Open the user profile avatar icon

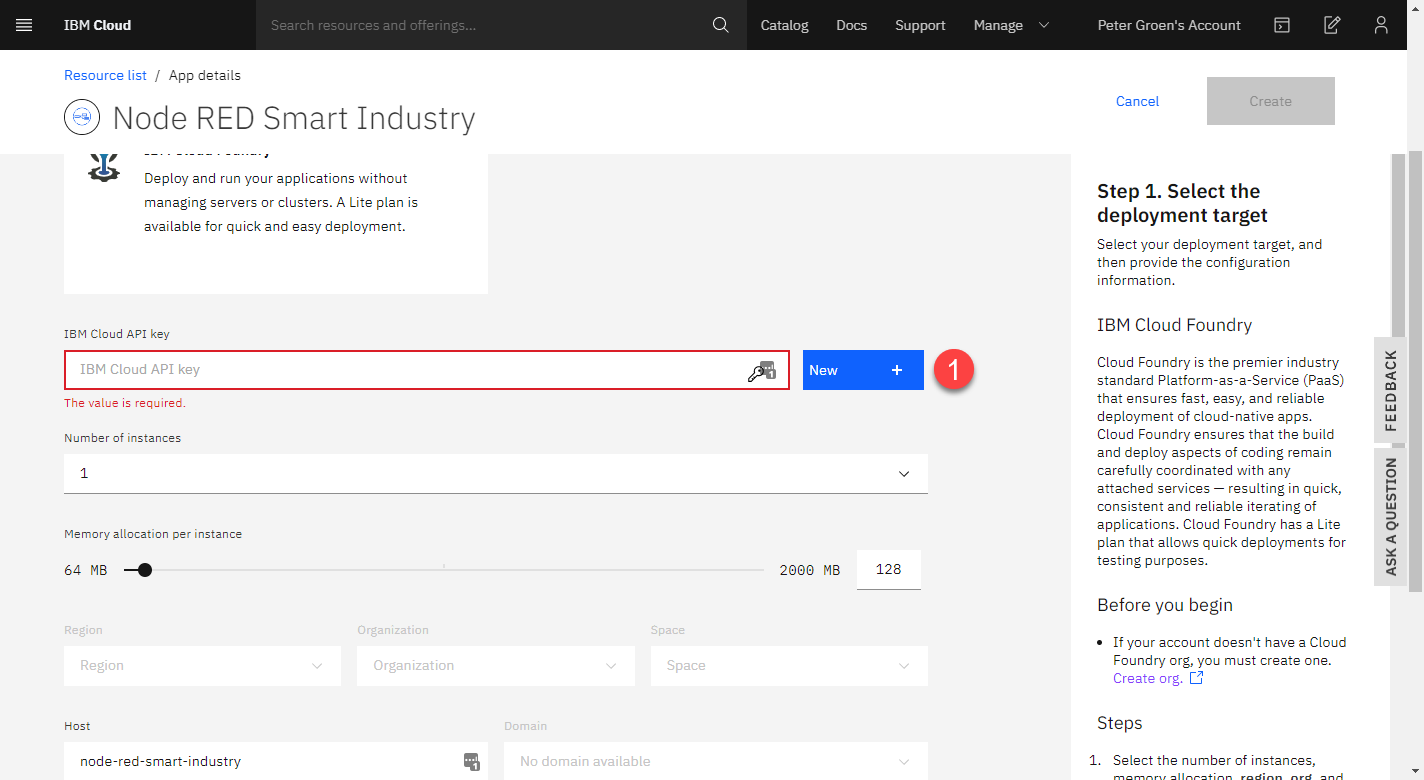1381,25
